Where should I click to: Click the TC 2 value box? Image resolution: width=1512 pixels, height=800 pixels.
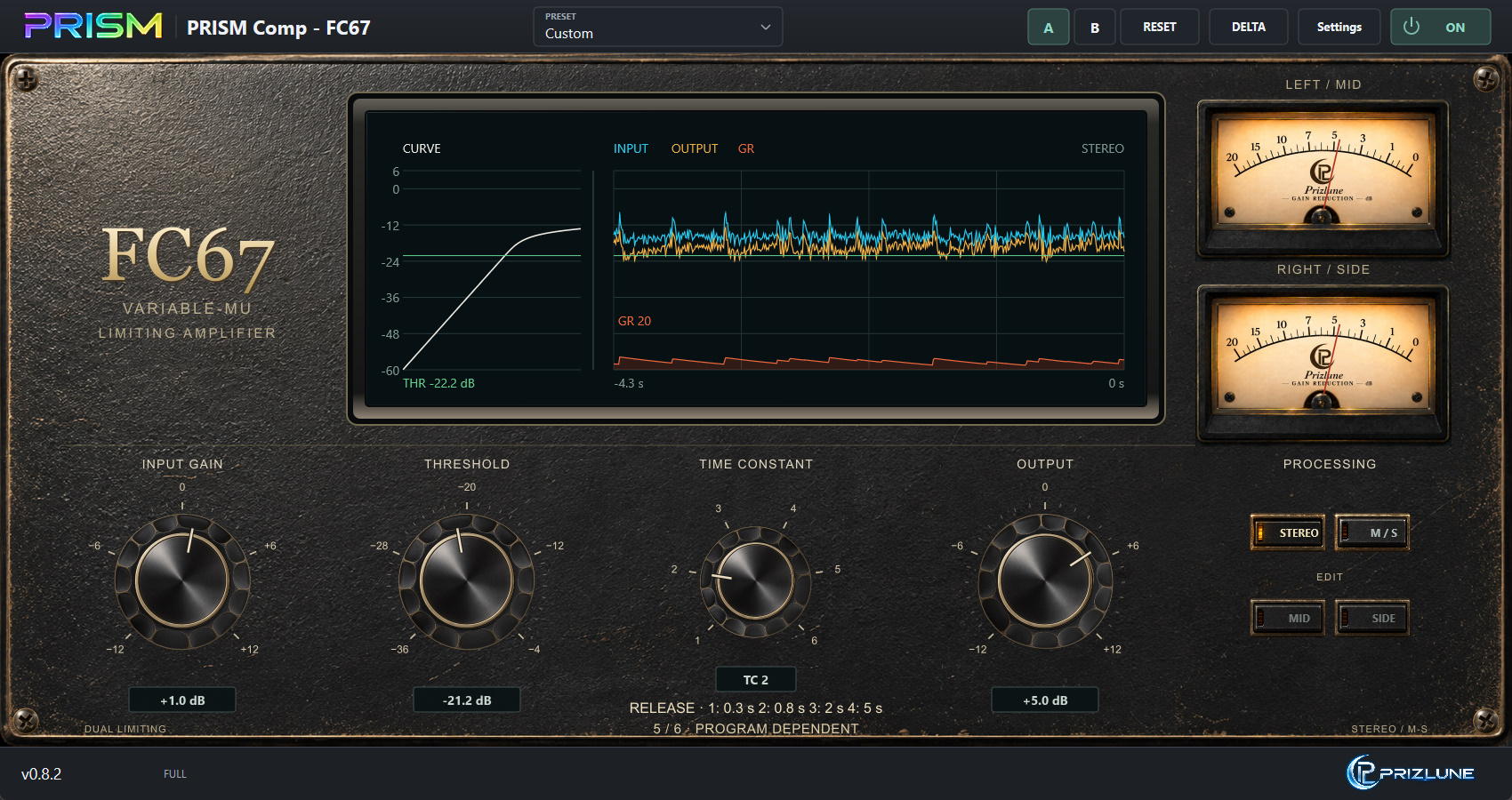coord(756,679)
